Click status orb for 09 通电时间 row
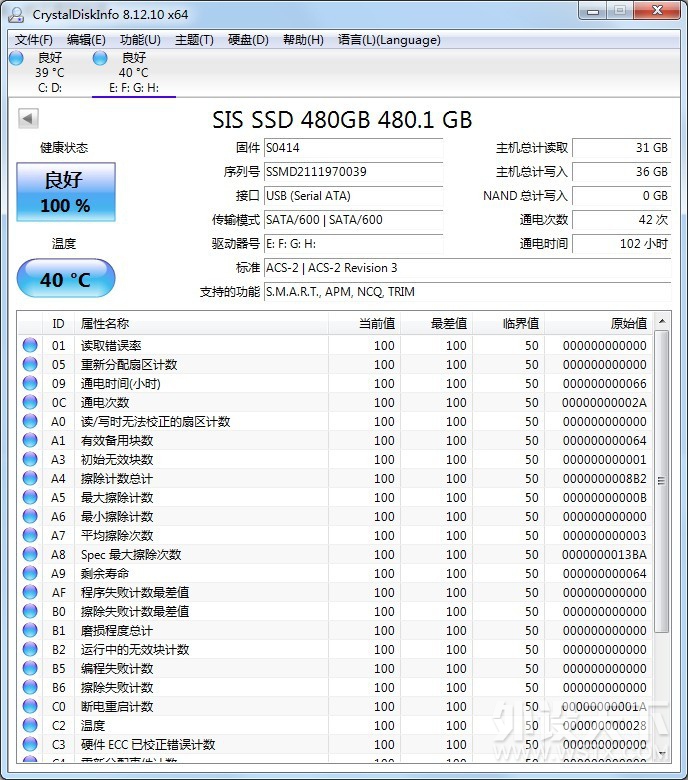This screenshot has height=780, width=688. 30,383
